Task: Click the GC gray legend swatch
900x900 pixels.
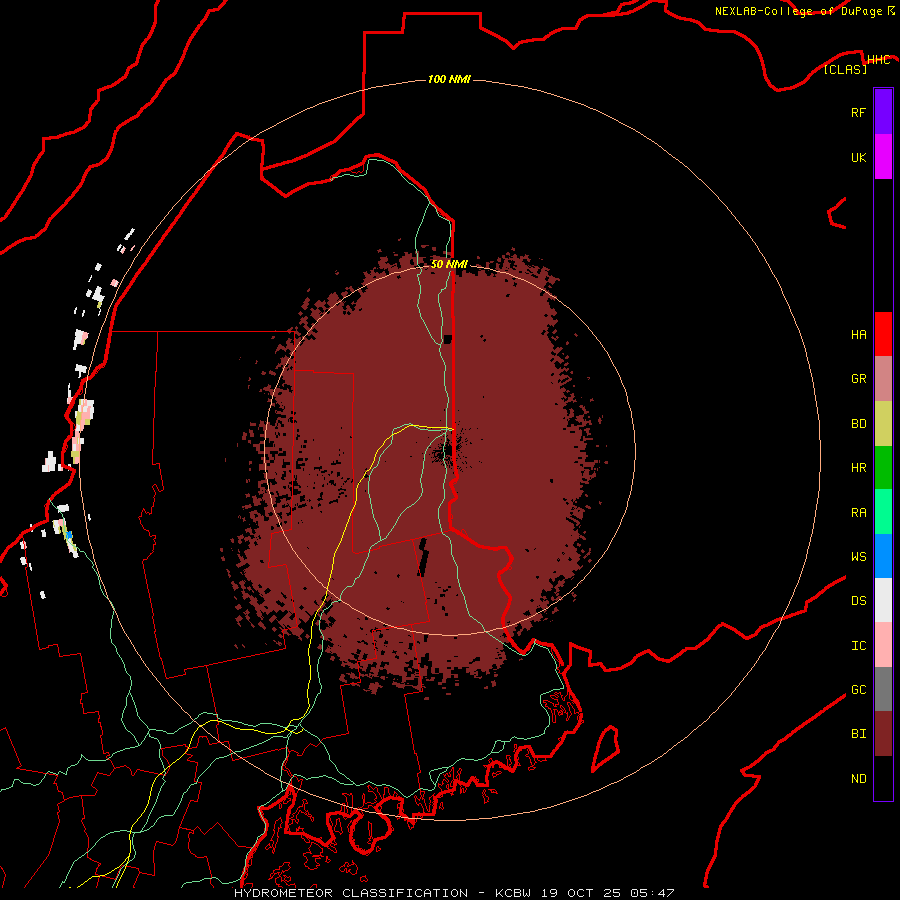Action: pos(883,689)
